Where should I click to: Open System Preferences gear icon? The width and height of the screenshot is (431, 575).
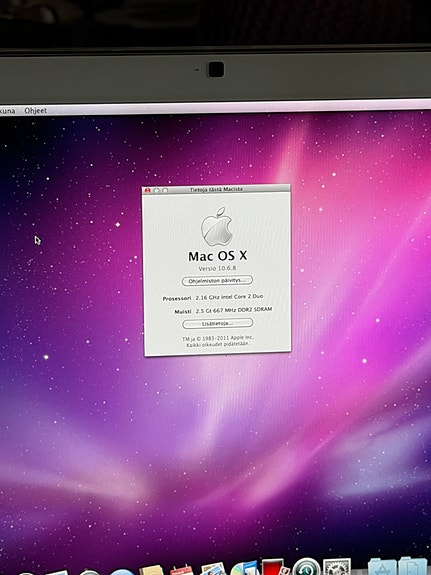[x=337, y=567]
